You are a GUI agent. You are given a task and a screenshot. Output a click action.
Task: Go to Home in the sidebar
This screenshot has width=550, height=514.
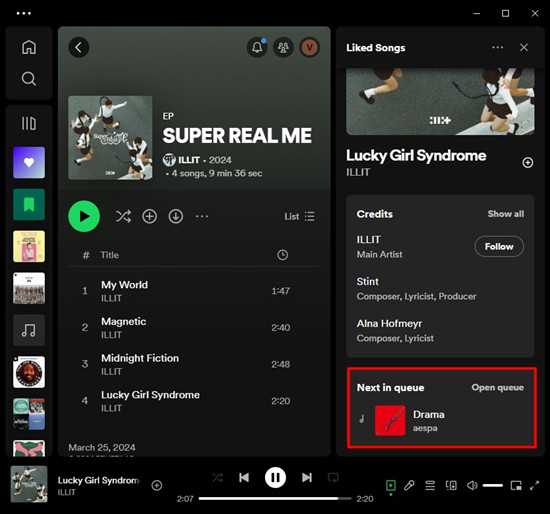point(29,47)
